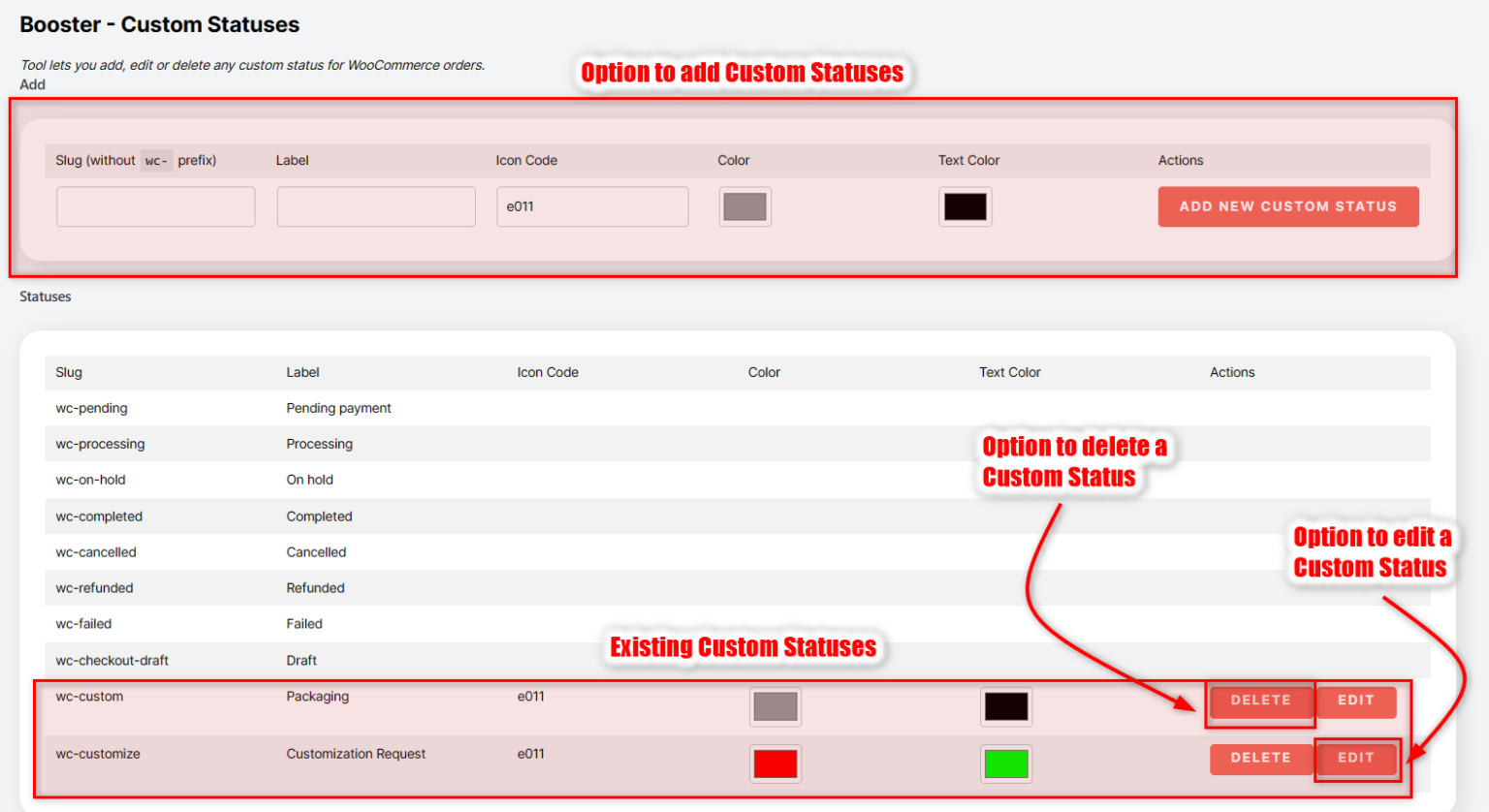
Task: Click the Customization Request label cell
Action: [x=356, y=754]
